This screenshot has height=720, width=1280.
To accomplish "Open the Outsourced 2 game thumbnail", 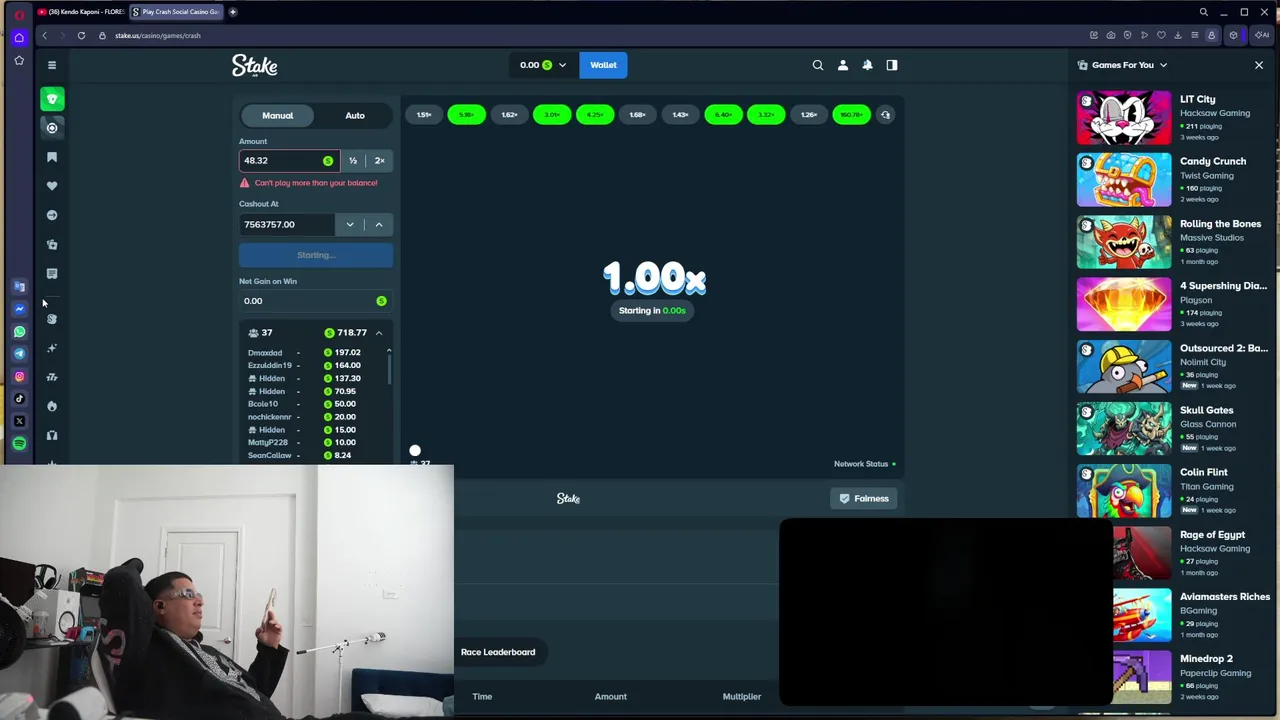I will [x=1124, y=367].
